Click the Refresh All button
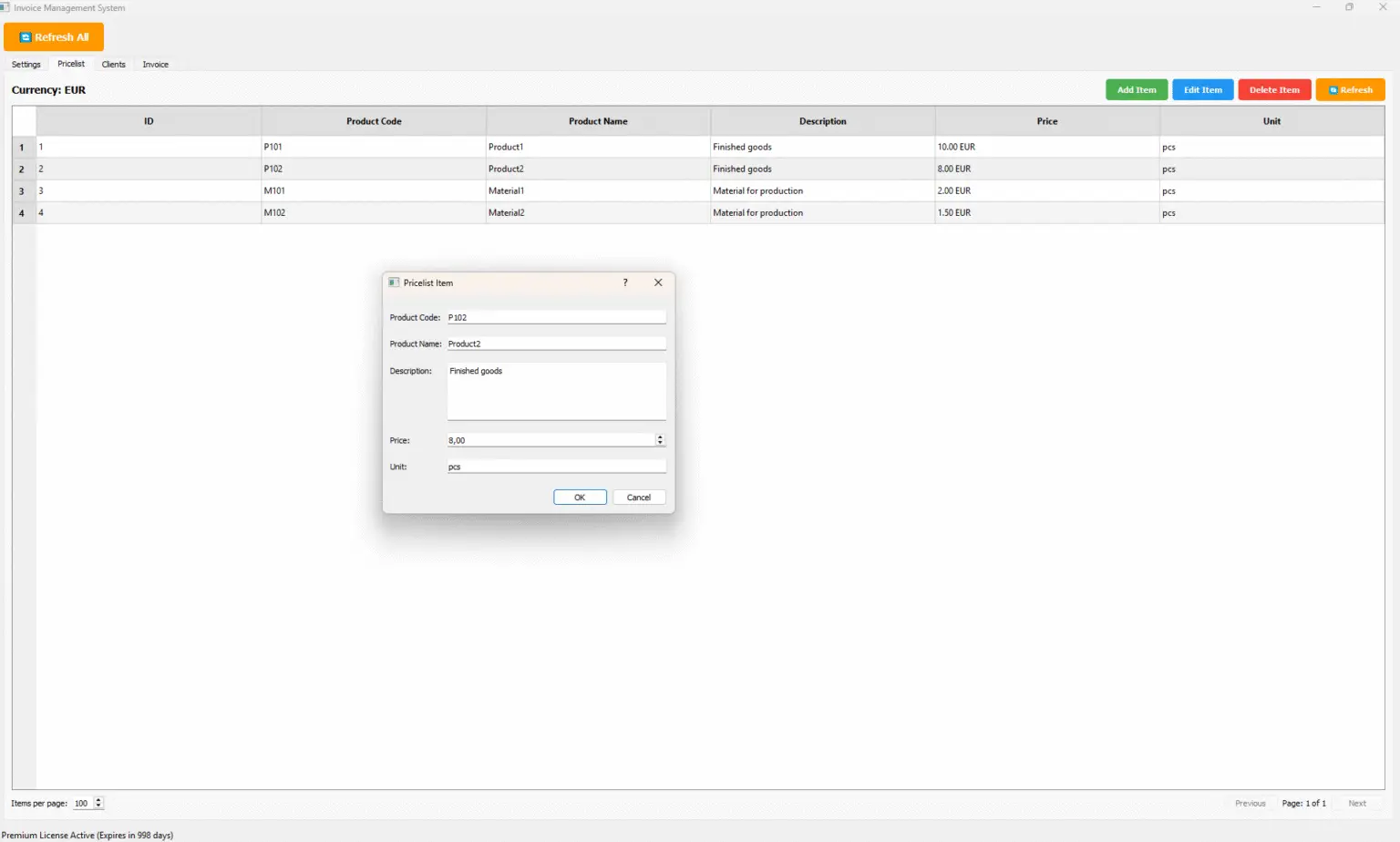1400x842 pixels. point(54,37)
